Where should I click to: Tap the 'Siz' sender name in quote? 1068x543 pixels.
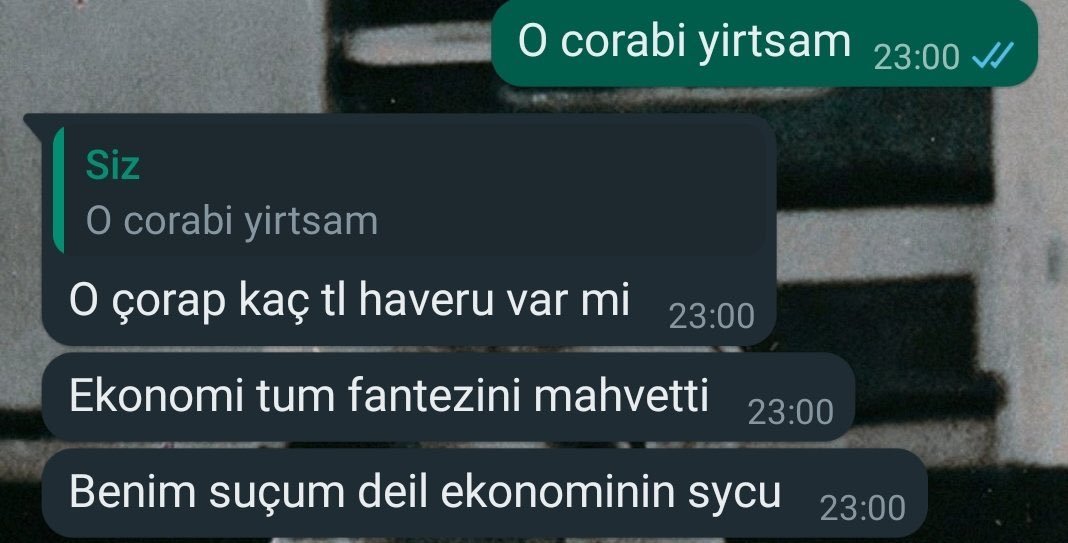point(112,165)
